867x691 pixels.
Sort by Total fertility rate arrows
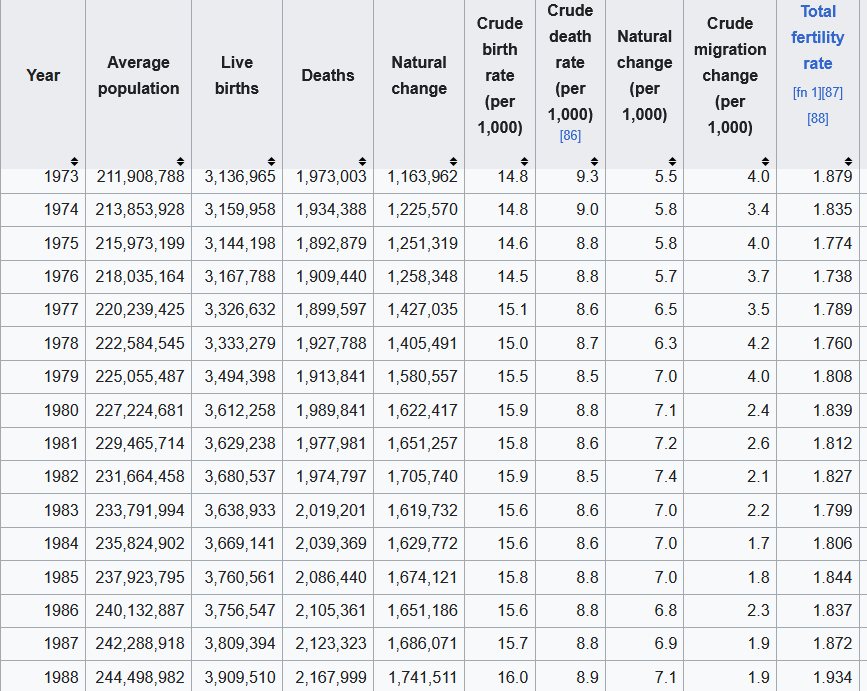(849, 161)
